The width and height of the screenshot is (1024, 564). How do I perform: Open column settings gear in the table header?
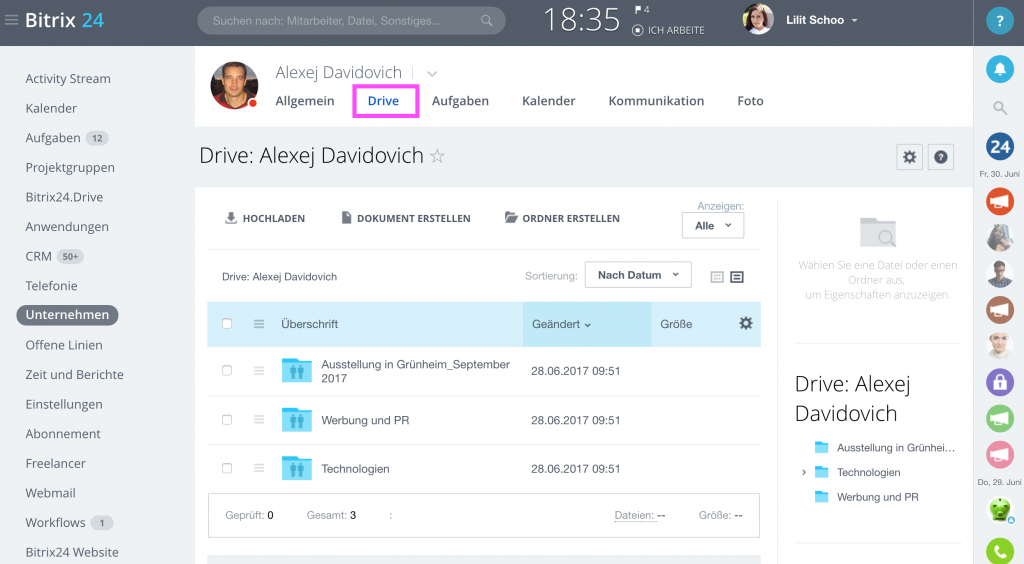click(x=746, y=323)
